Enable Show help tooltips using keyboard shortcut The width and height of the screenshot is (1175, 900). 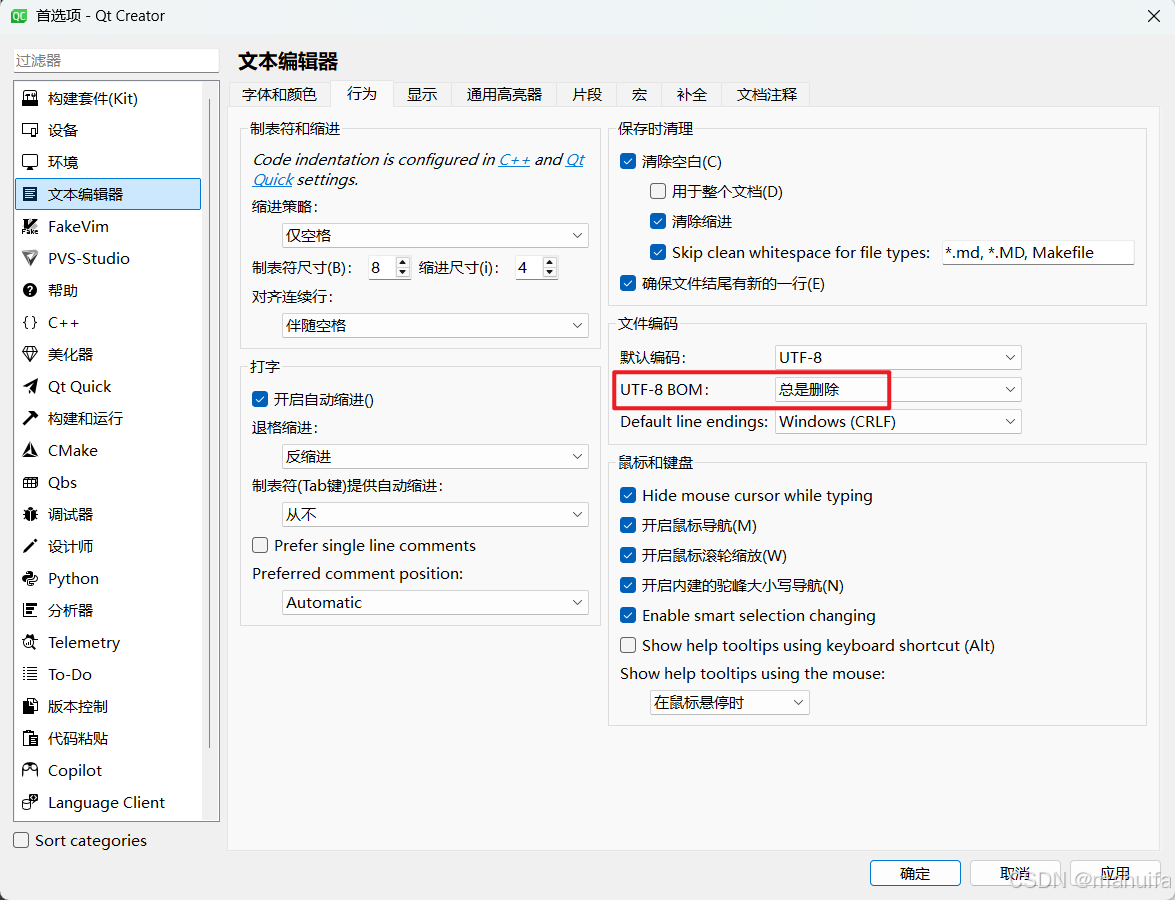pos(628,645)
